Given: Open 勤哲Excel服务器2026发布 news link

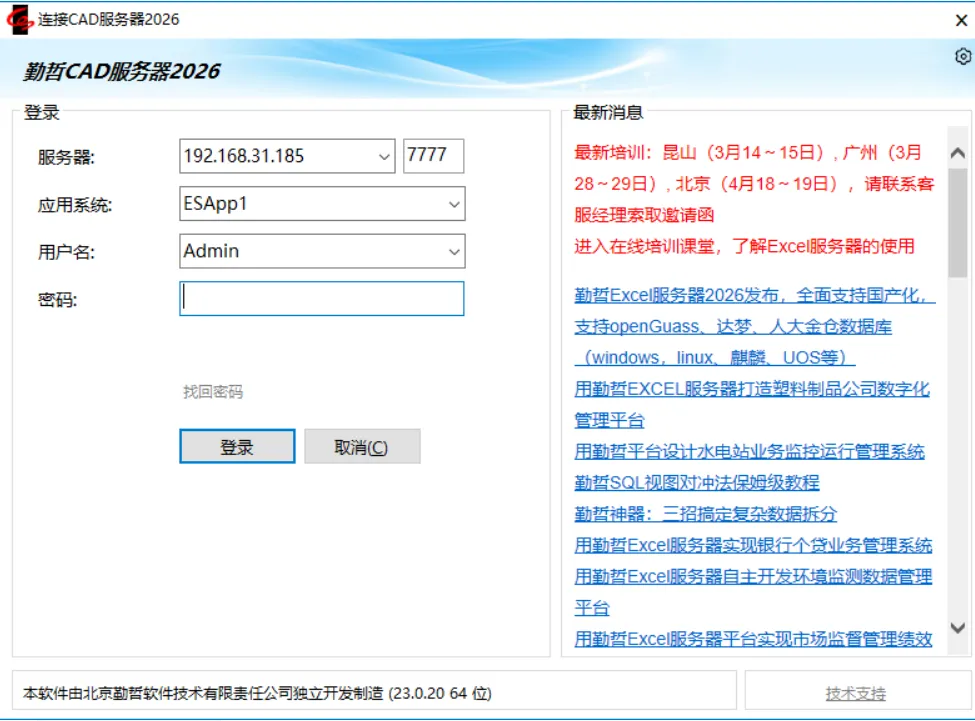Looking at the screenshot, I should tap(754, 326).
